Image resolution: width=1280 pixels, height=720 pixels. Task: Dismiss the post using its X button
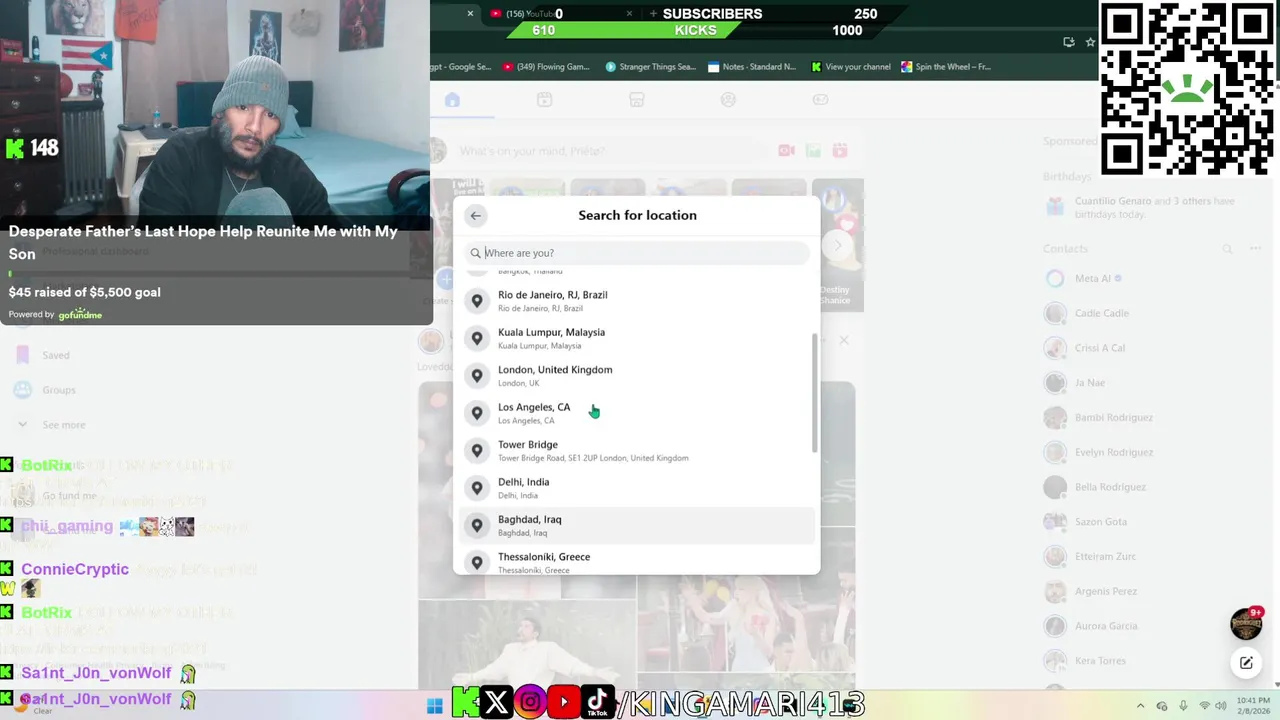pyautogui.click(x=844, y=341)
